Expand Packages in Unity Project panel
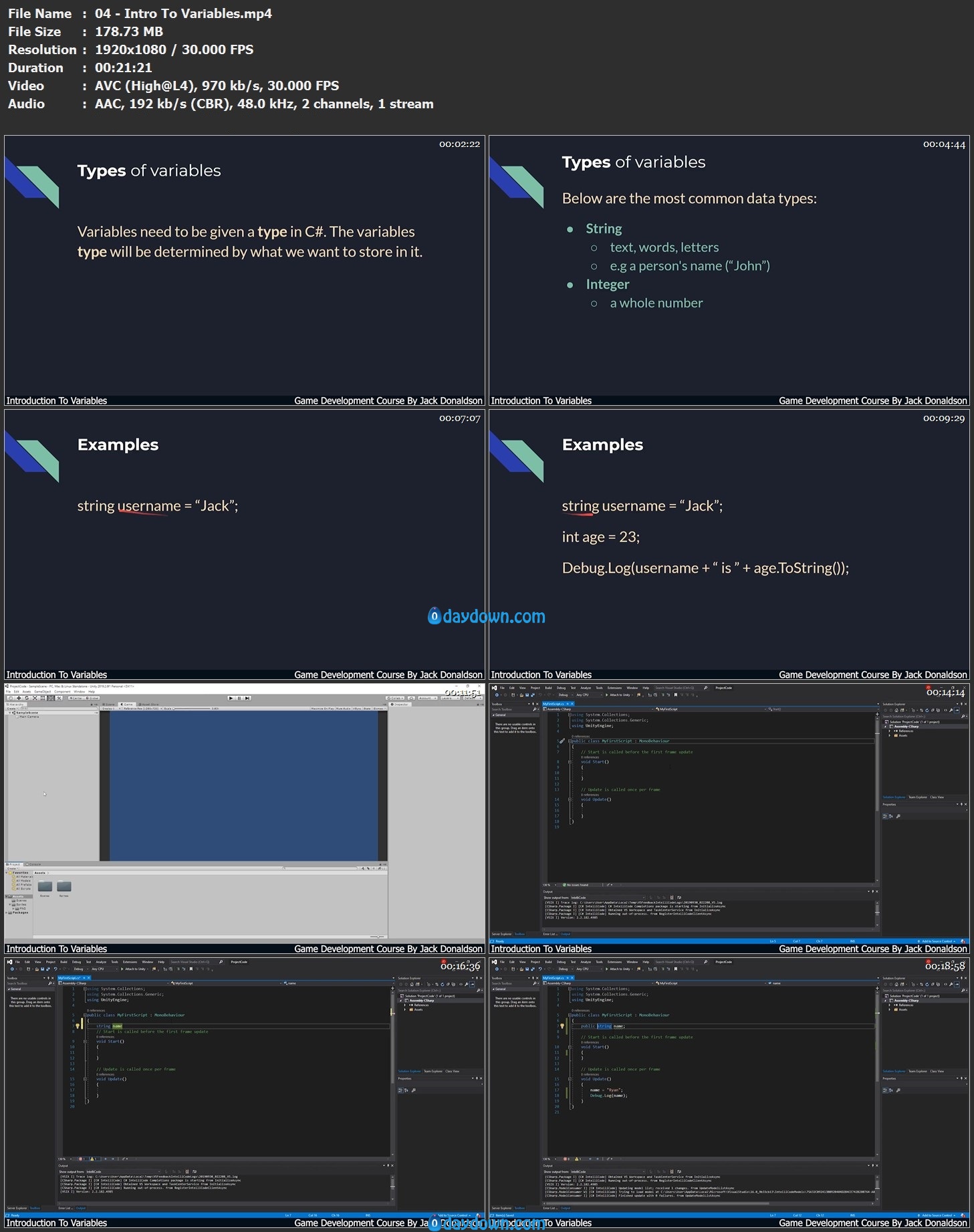 click(7, 912)
